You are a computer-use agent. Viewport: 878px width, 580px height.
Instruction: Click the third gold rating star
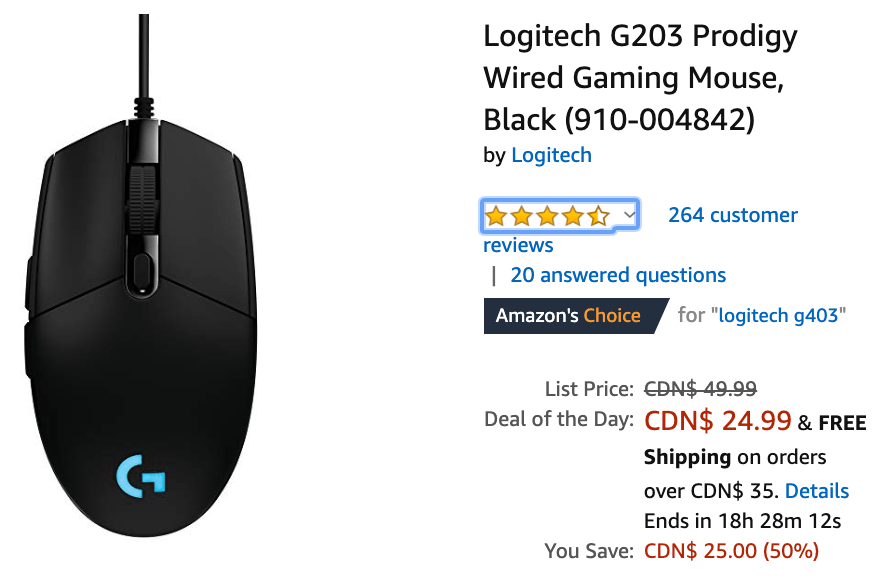coord(548,216)
